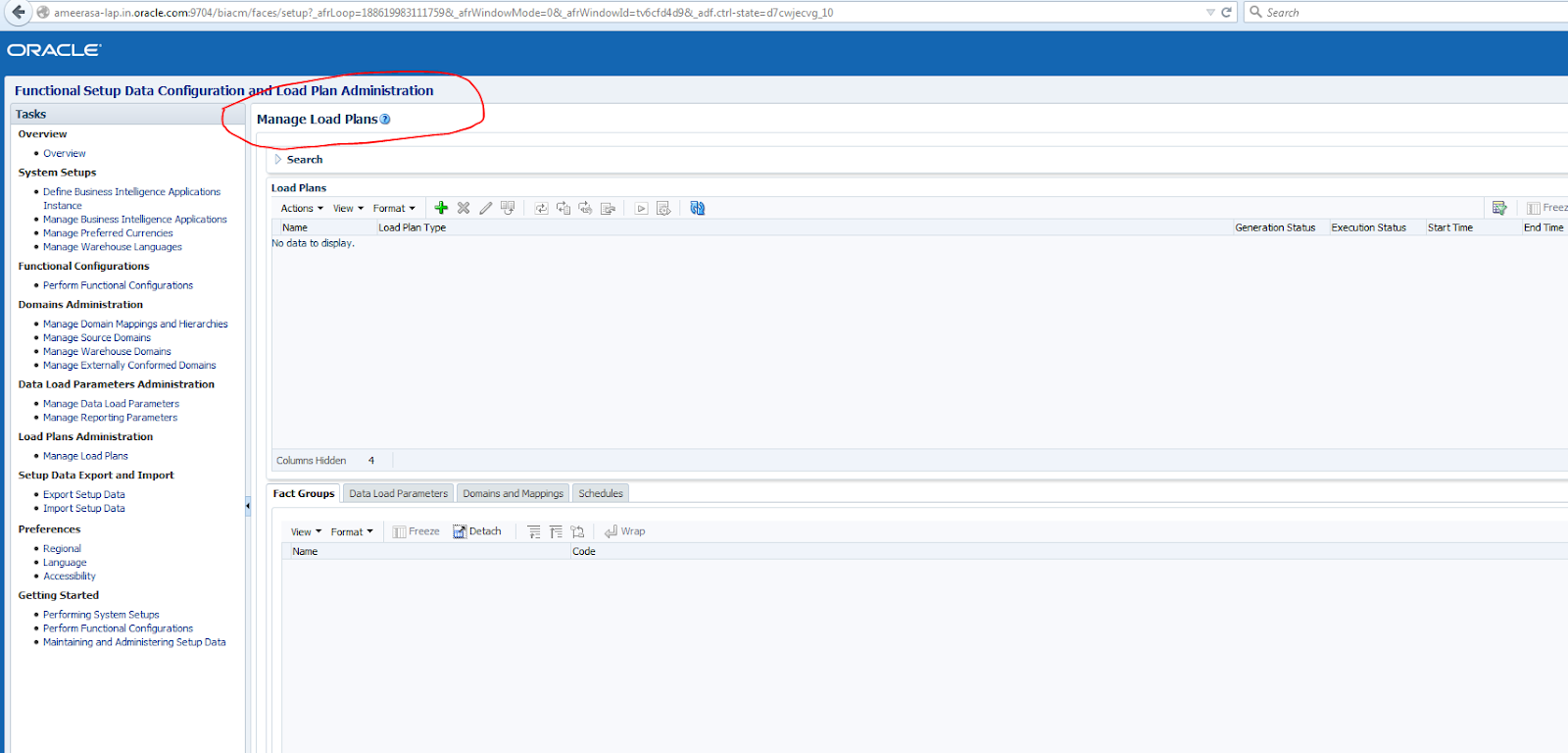The image size is (1568, 753).
Task: Open Manage Source Domains link
Action: (97, 337)
